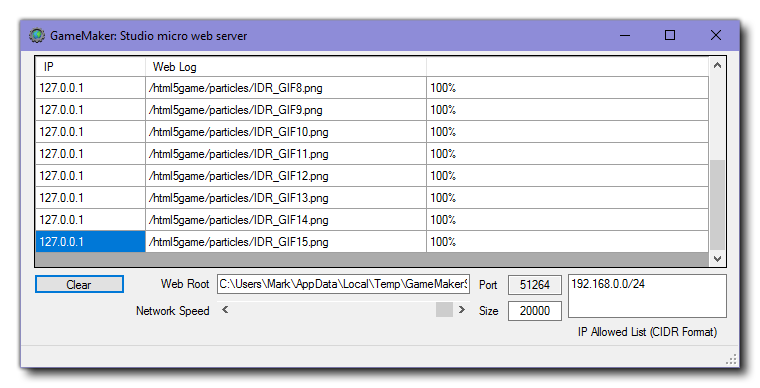The image size is (760, 388).
Task: Click 127.0.0.1 cell in IDR_GIF12 row
Action: [x=91, y=176]
